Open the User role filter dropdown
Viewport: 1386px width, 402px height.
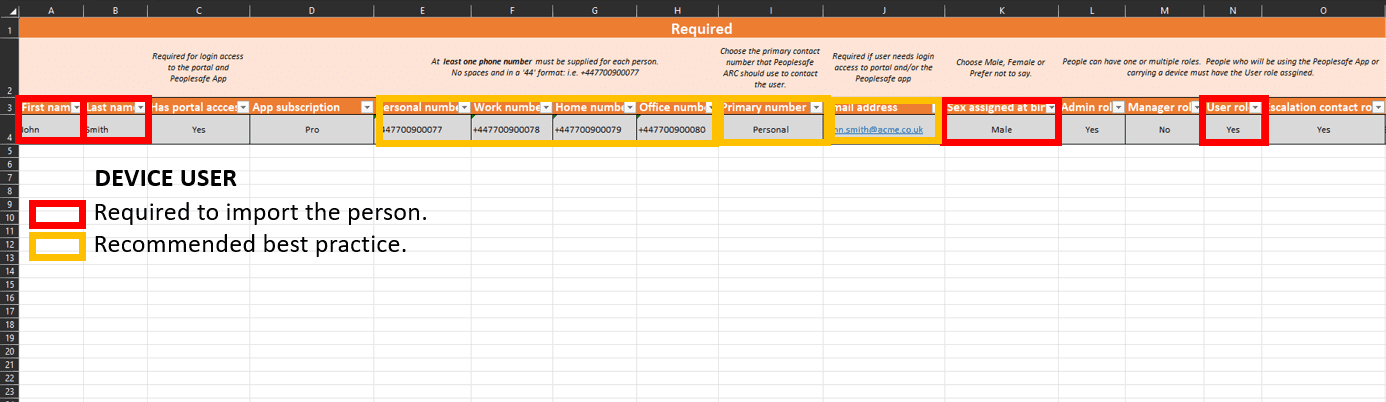(x=1255, y=107)
